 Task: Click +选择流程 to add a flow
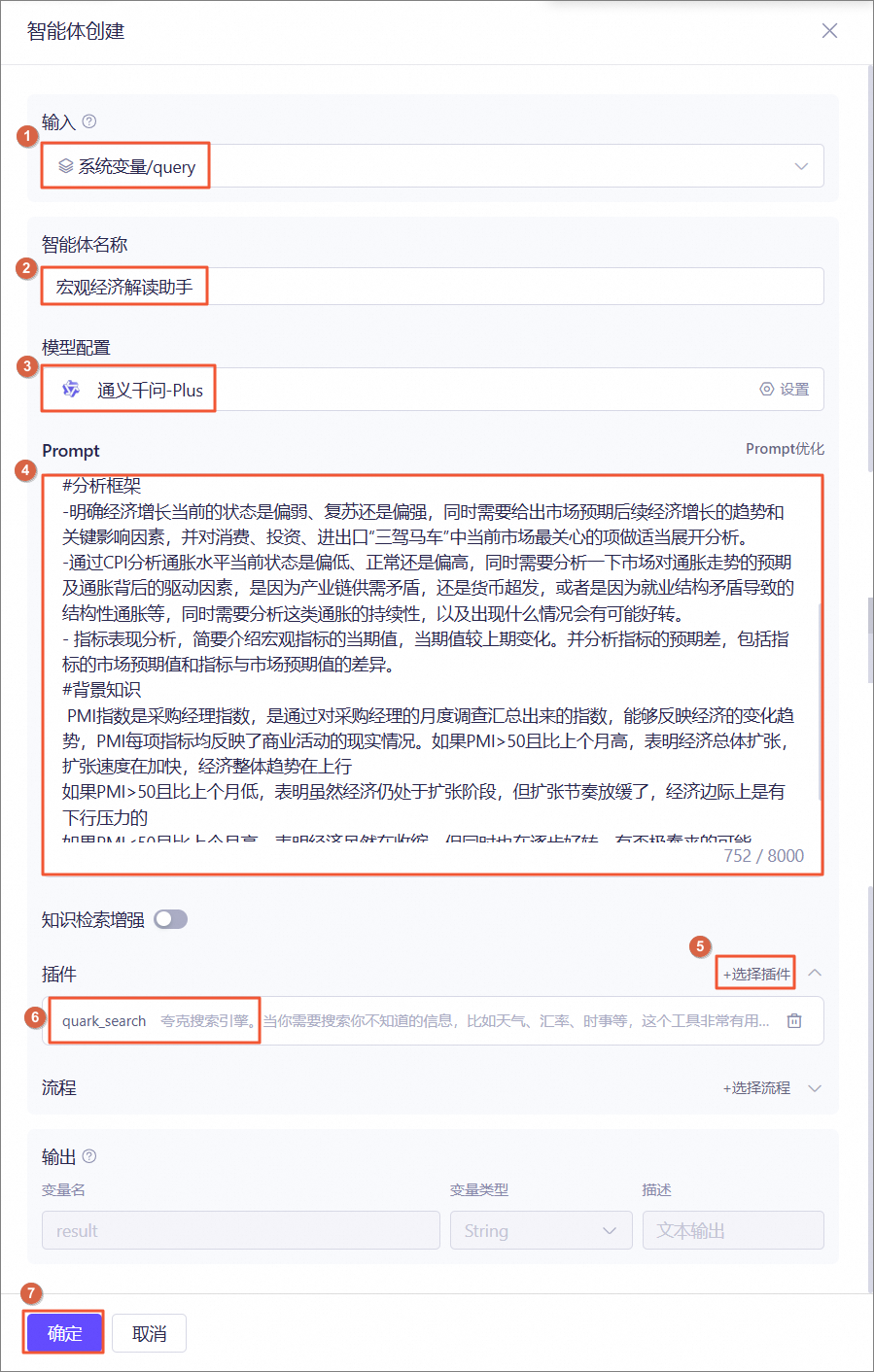(x=756, y=1087)
